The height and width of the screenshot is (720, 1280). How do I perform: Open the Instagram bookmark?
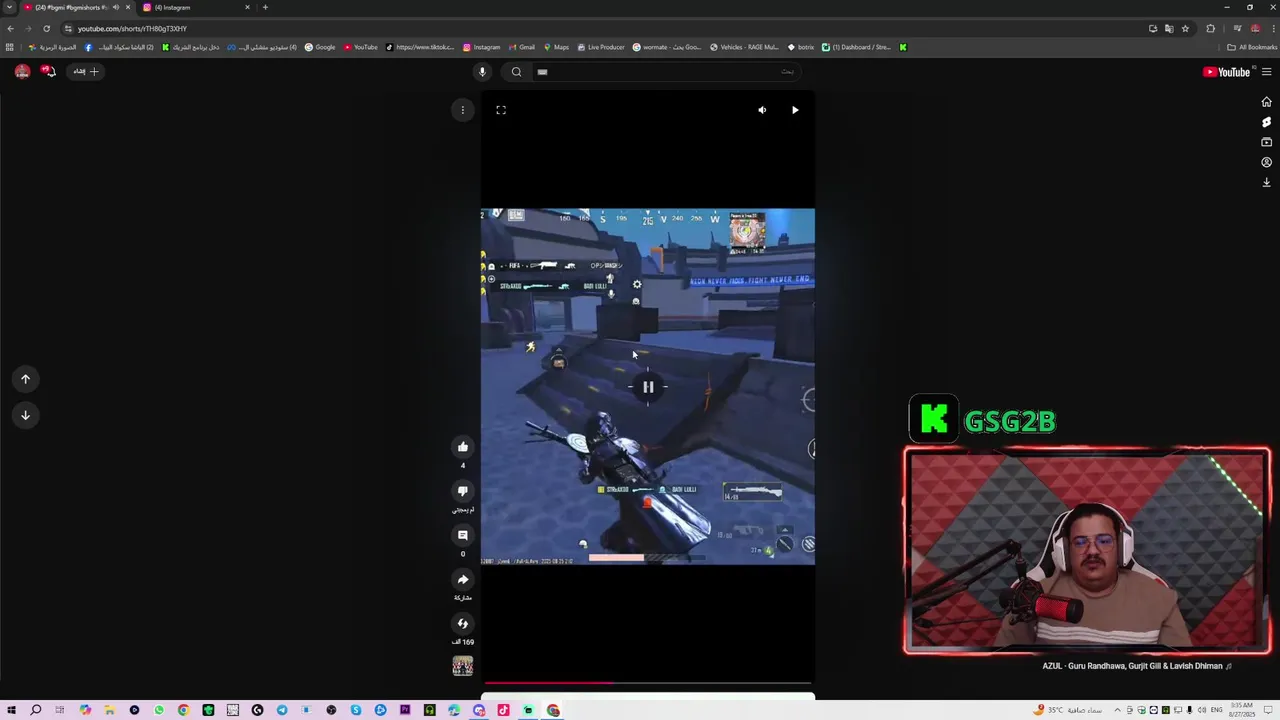(481, 47)
